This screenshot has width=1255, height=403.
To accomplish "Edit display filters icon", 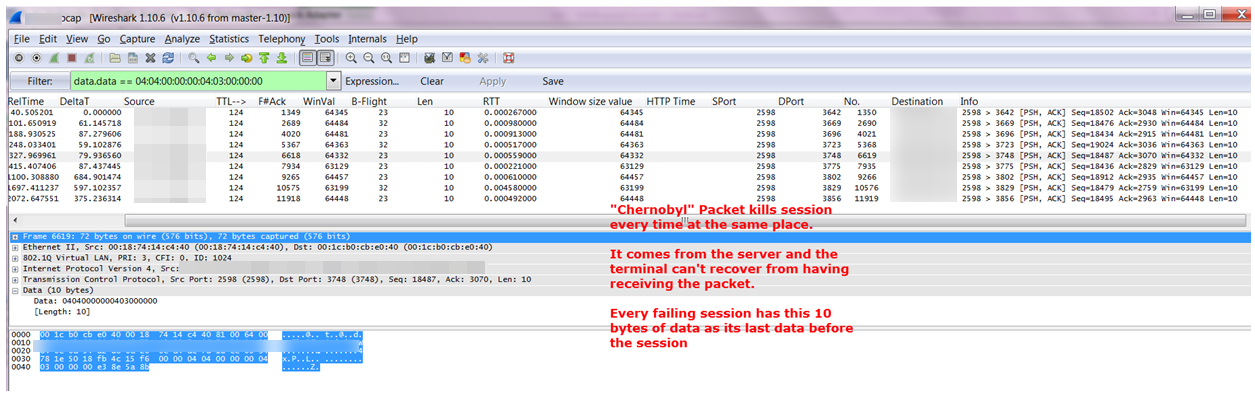I will [x=447, y=57].
